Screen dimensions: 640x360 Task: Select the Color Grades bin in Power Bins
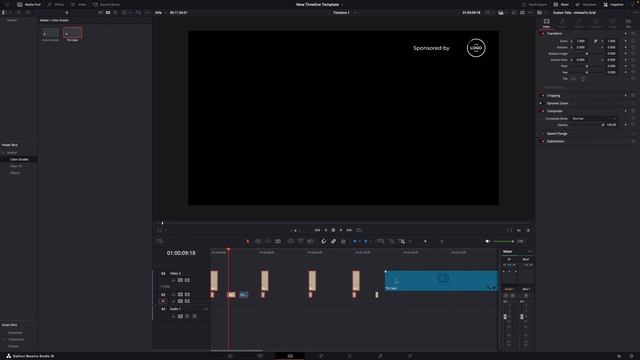point(19,159)
